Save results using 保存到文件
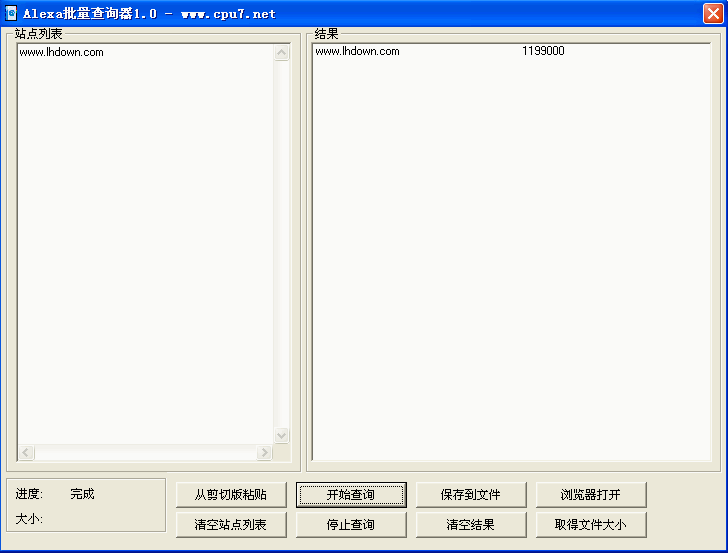 click(471, 494)
